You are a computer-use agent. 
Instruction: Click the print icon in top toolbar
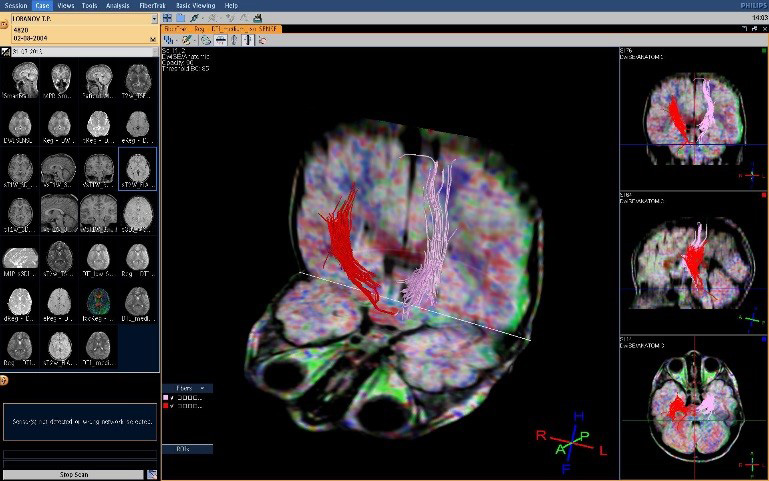point(257,17)
